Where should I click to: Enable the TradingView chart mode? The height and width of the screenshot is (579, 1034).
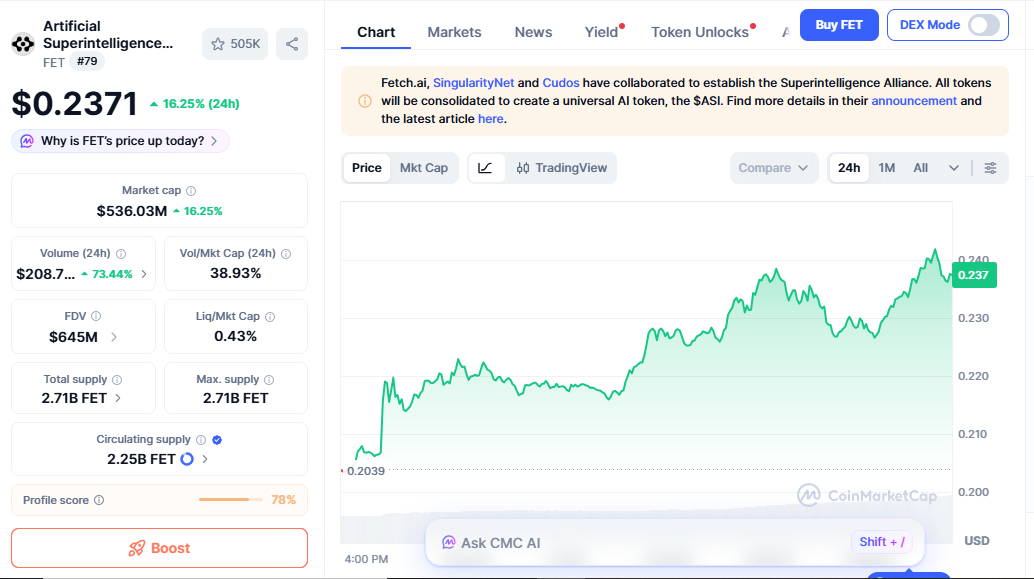pos(560,167)
